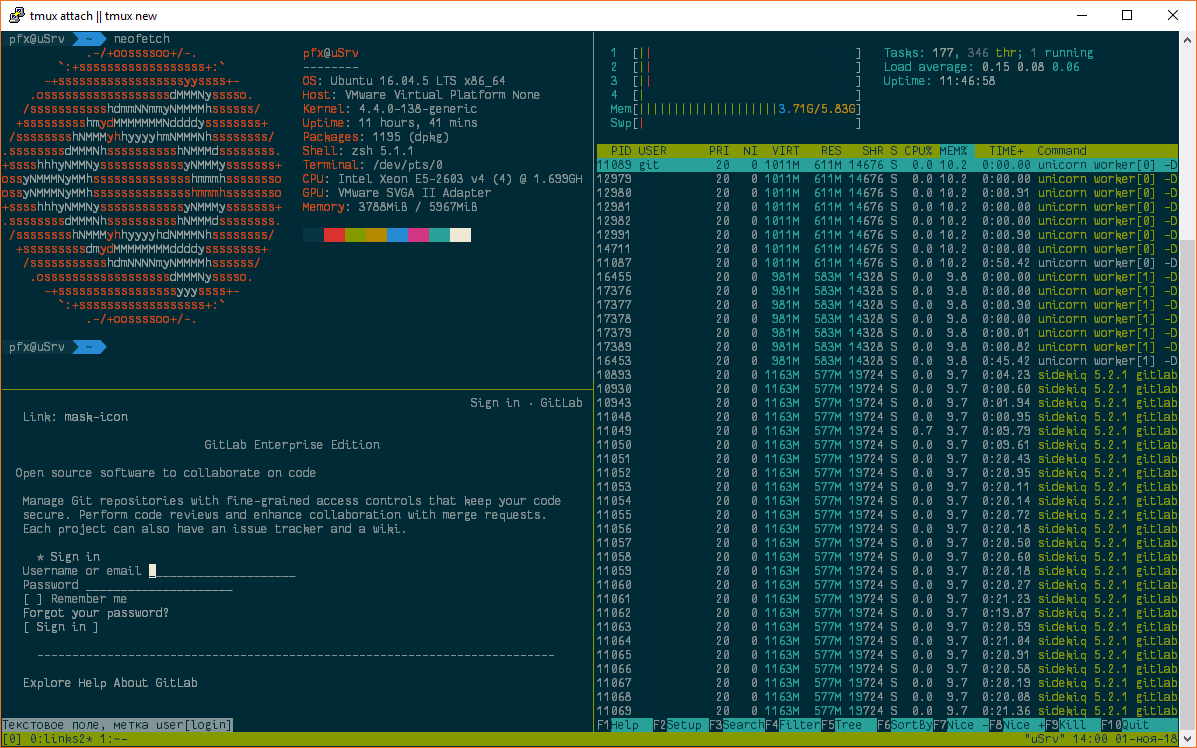The width and height of the screenshot is (1197, 748).
Task: Click the CPU 1 meter in htop
Action: (x=736, y=53)
